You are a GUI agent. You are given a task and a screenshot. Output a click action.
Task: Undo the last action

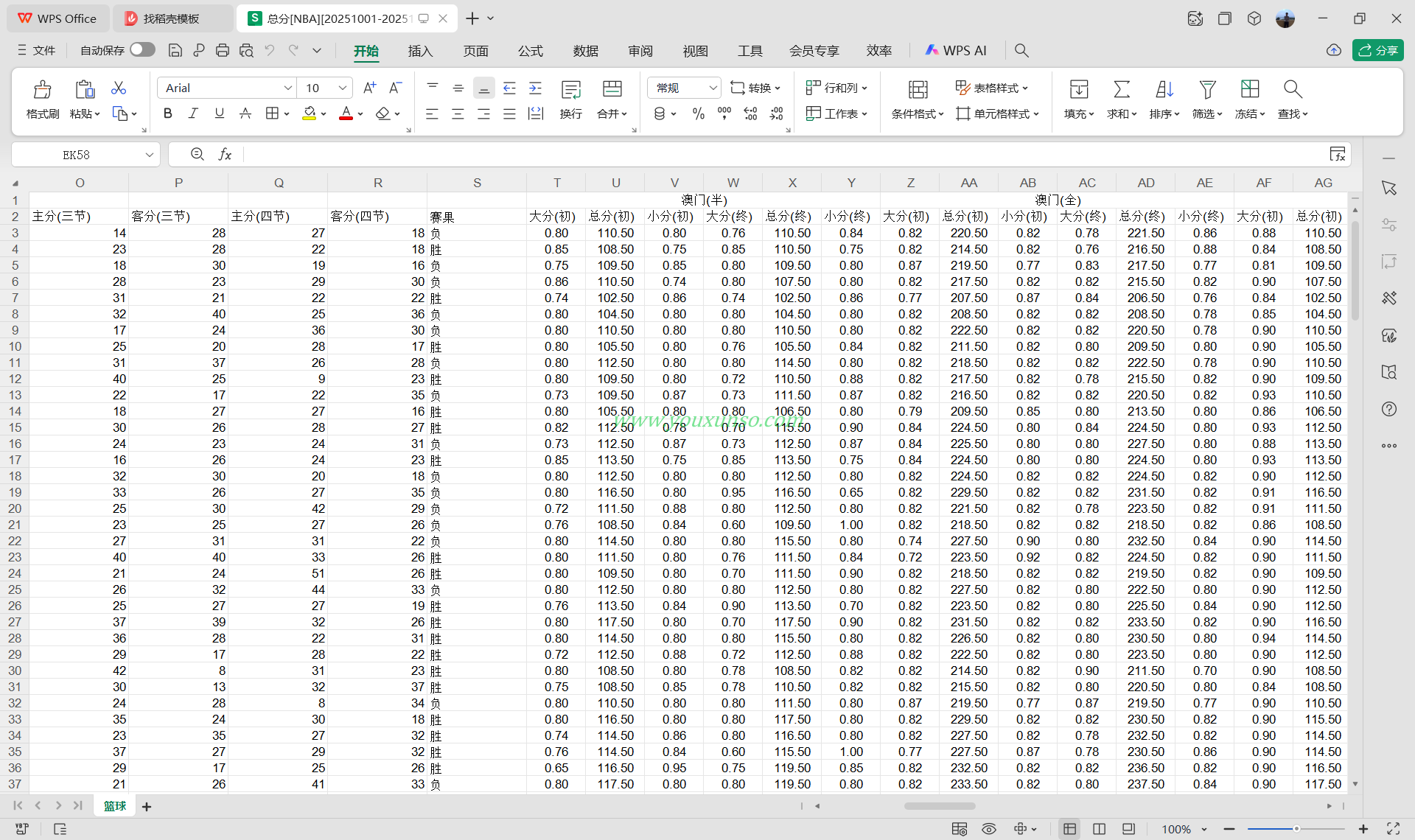270,50
